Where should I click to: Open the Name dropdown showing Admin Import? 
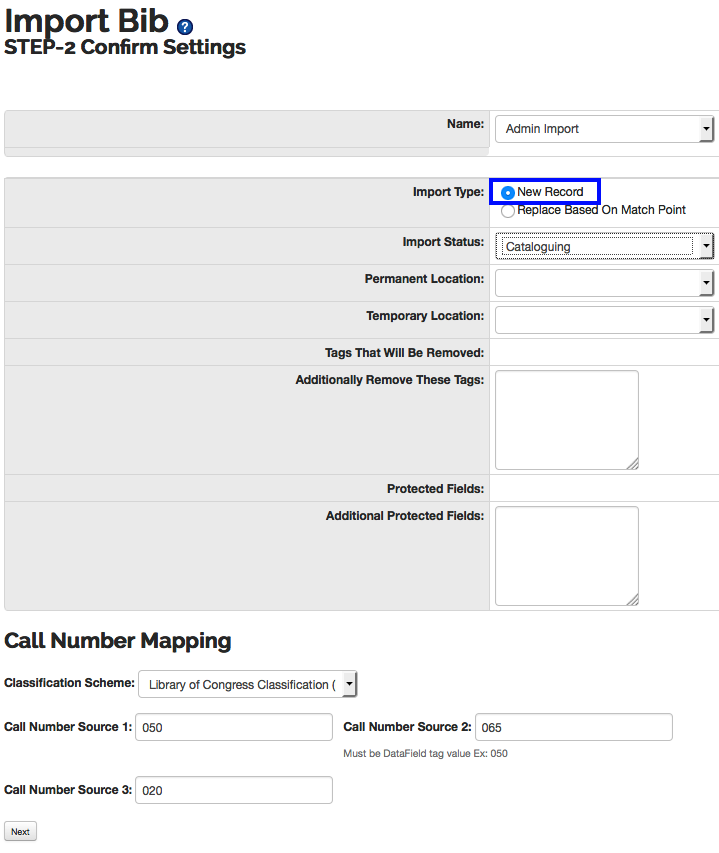coord(604,129)
